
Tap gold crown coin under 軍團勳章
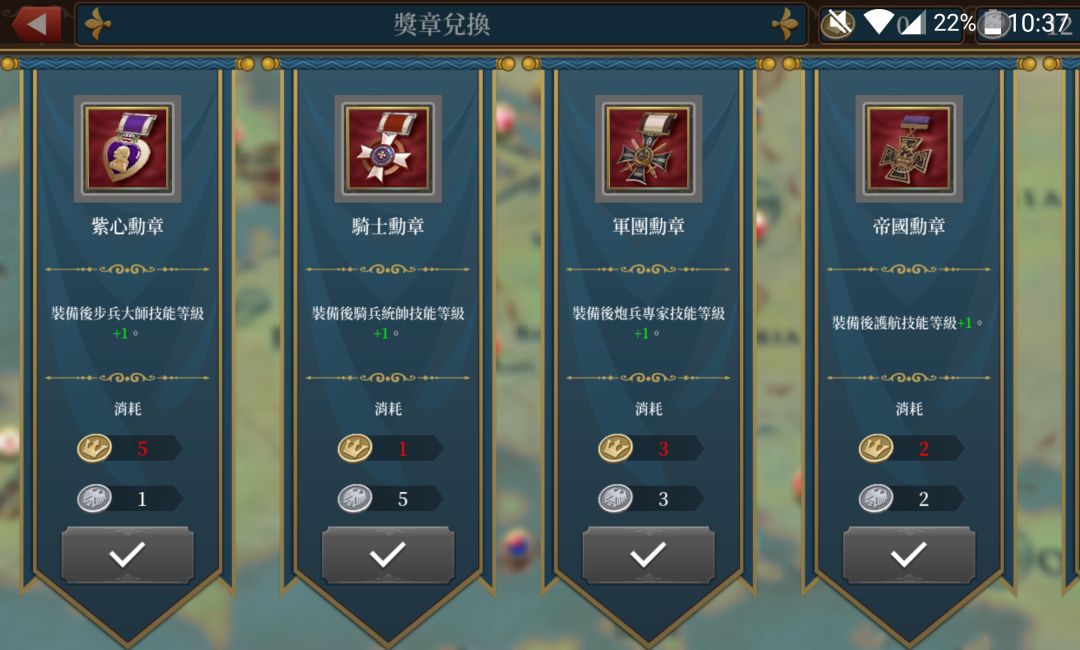tap(615, 448)
